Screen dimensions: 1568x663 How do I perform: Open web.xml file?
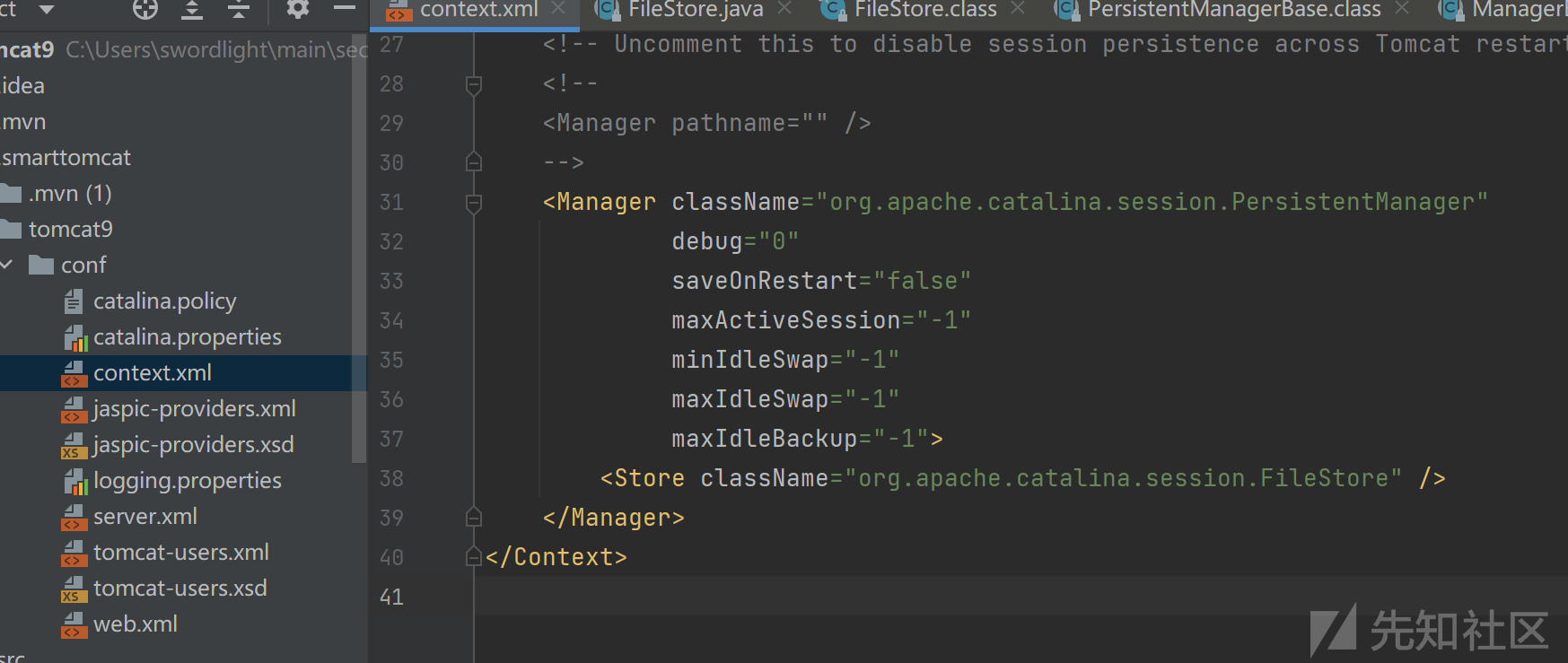(x=136, y=624)
